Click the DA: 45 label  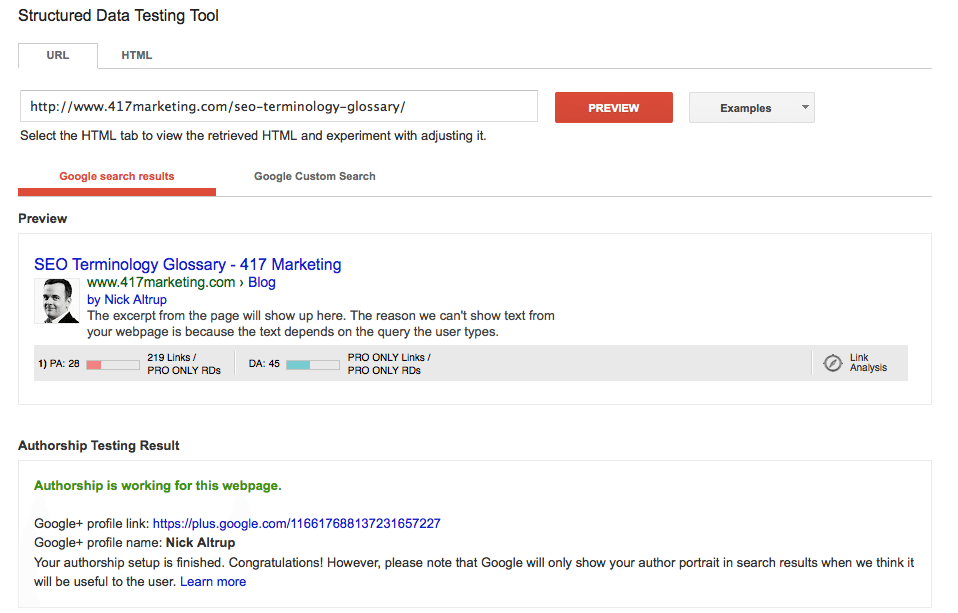click(x=264, y=364)
